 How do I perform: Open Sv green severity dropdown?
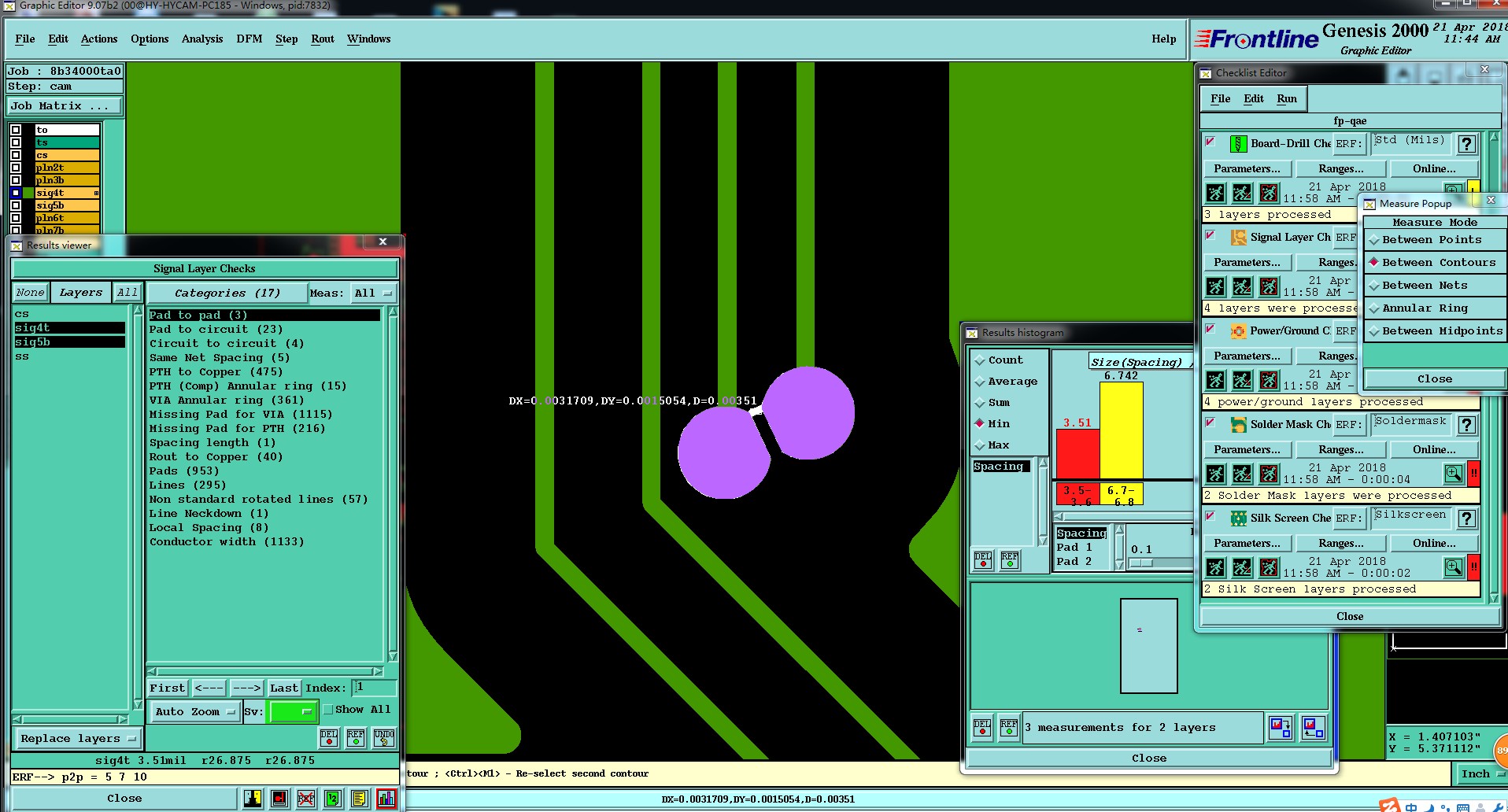tap(293, 711)
